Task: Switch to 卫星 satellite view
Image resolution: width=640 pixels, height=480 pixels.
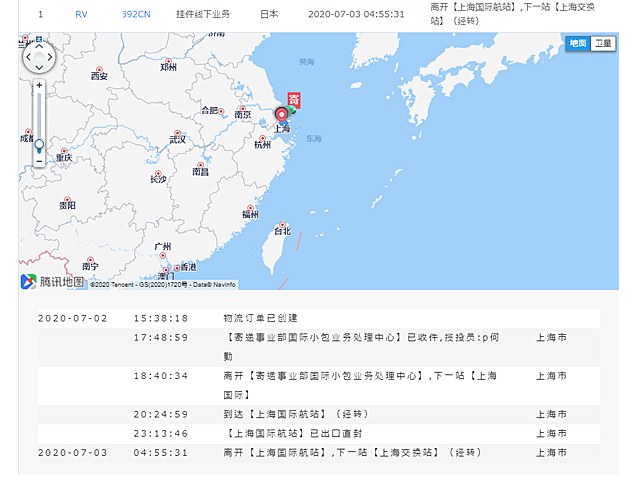Action: [603, 43]
